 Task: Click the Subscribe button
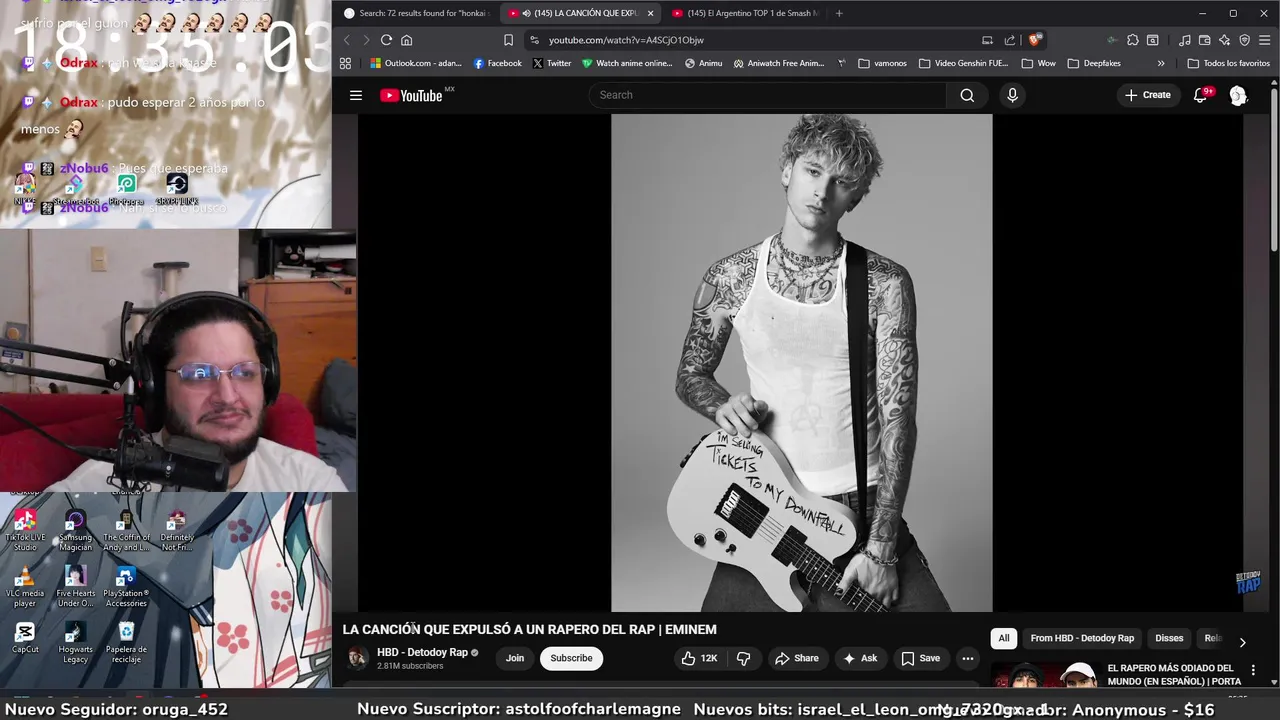pos(571,658)
